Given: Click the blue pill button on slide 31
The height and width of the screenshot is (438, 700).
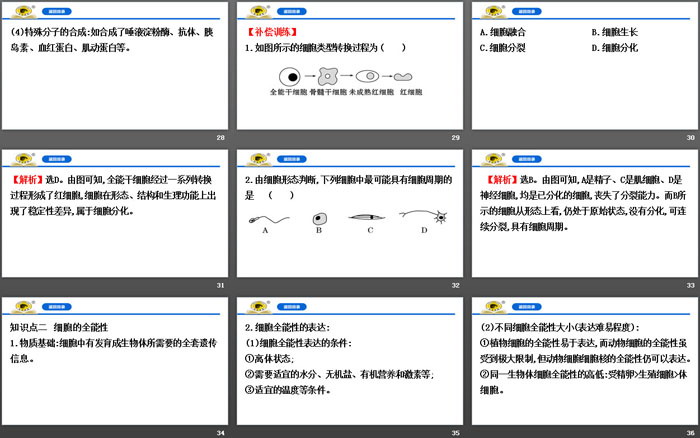Looking at the screenshot, I should pos(57,159).
